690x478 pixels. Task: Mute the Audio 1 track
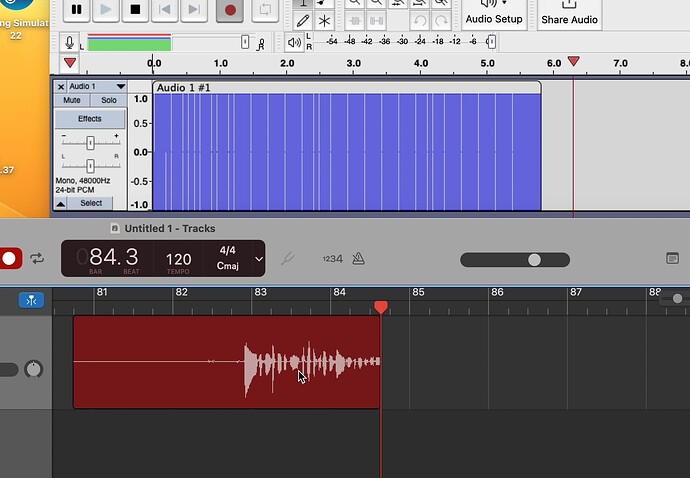72,100
